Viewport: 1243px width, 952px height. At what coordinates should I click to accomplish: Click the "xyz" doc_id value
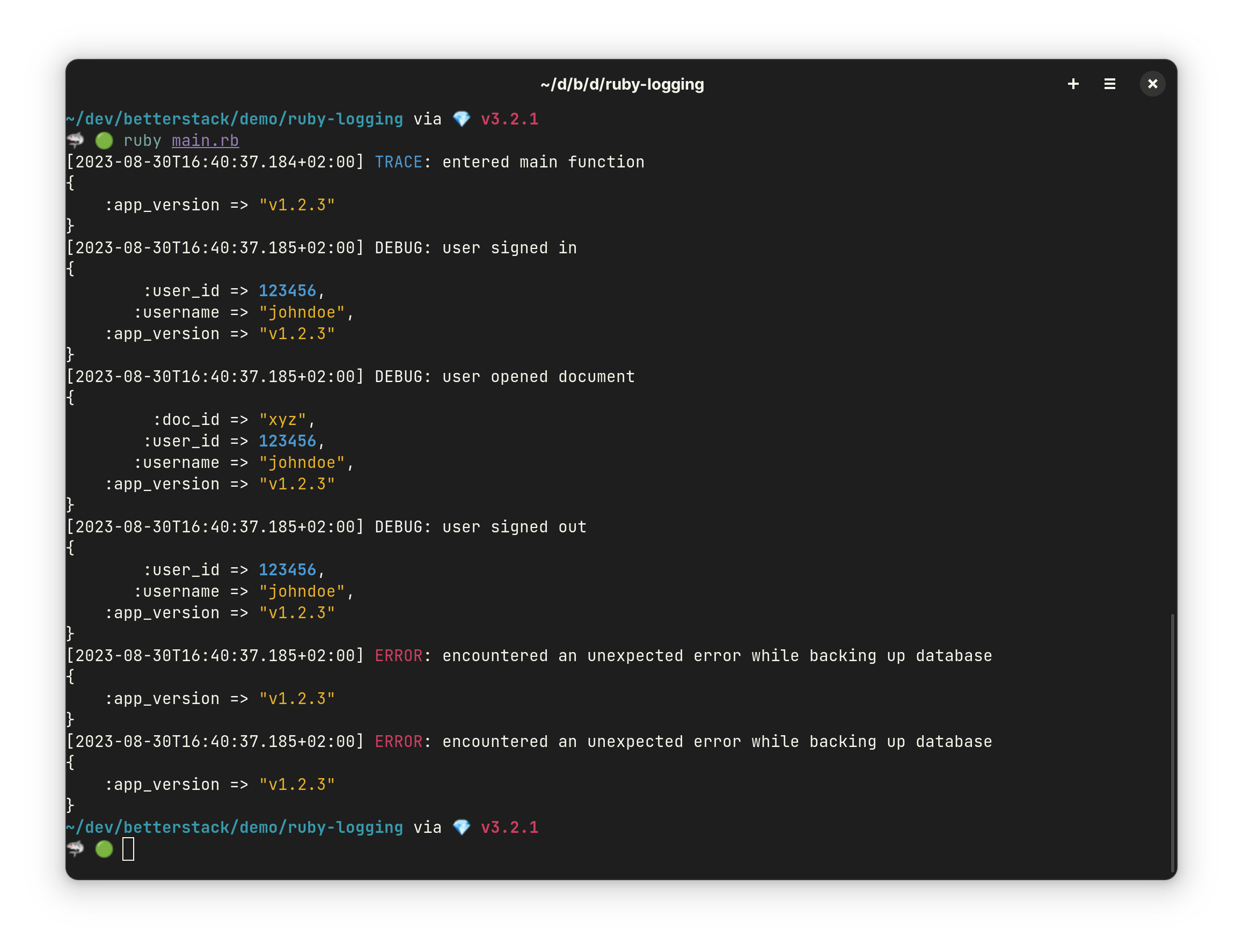(282, 420)
